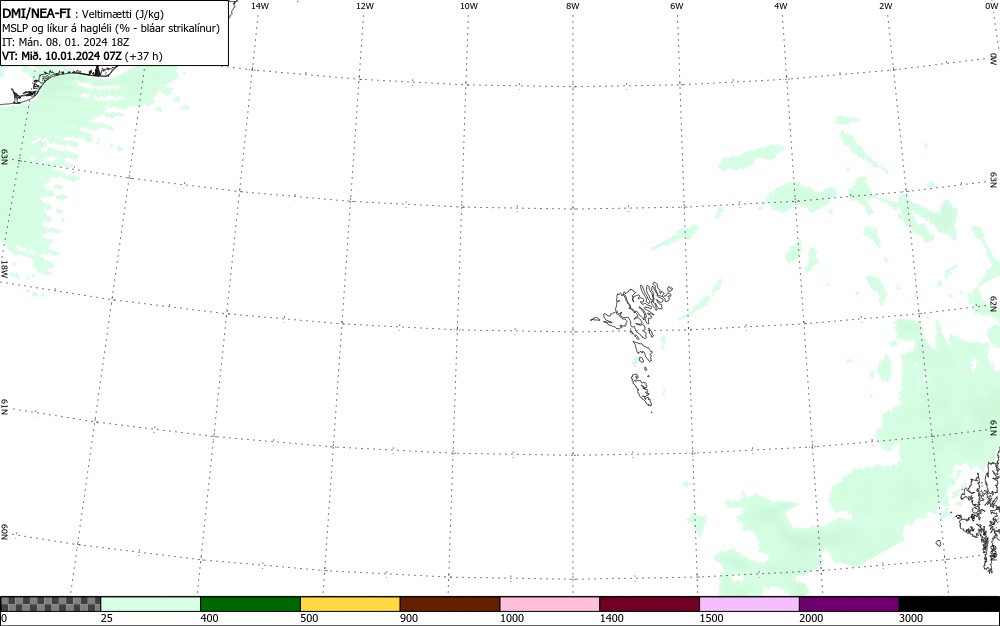Click the pink 1000–1400 legend swatch
Screen dimensions: 1000x626
click(550, 604)
